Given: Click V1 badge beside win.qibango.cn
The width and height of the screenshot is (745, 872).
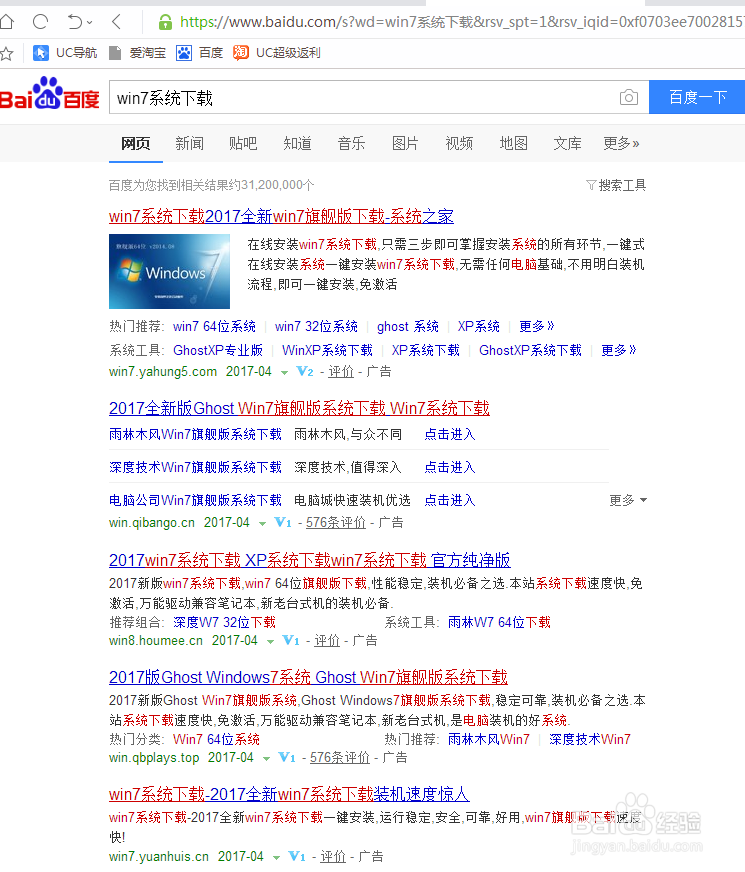Looking at the screenshot, I should [x=283, y=523].
